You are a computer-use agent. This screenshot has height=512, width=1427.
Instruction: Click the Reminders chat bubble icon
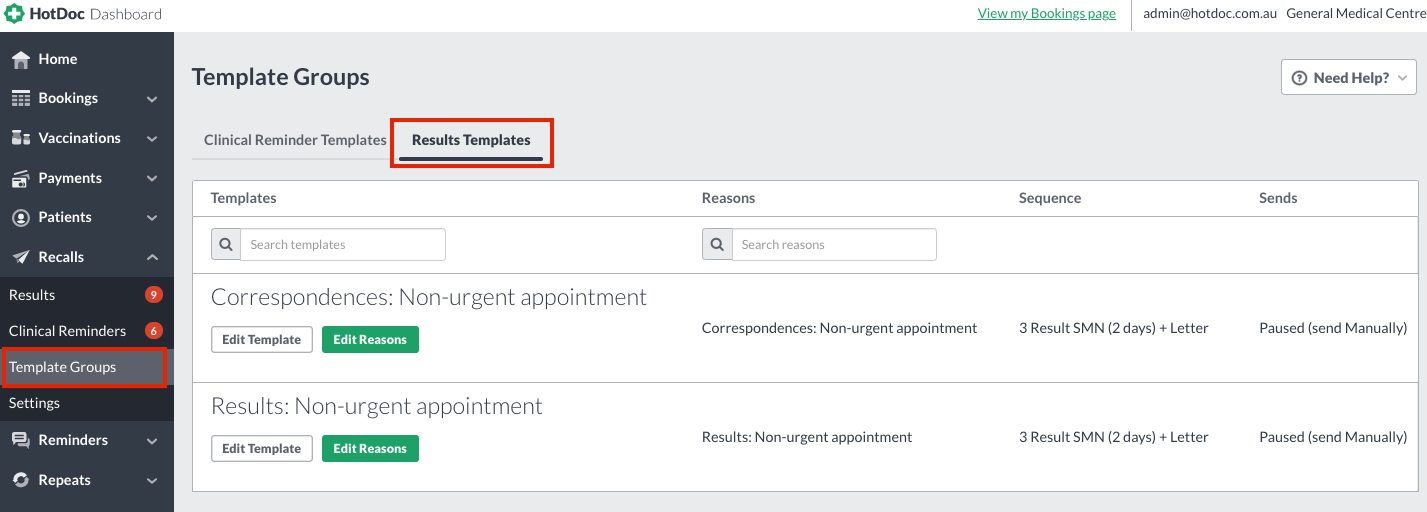[x=20, y=440]
